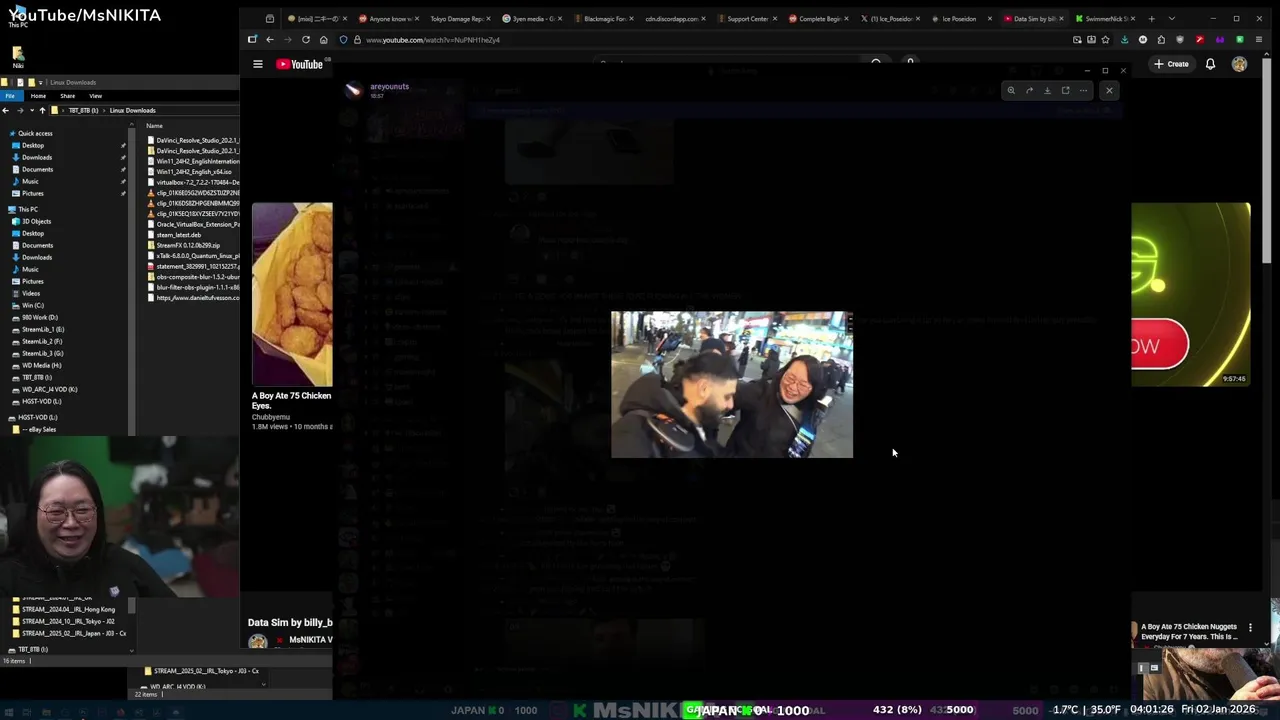This screenshot has height=720, width=1280.
Task: Open three-dot menu on bottom-right nuggets video card
Action: 1250,628
